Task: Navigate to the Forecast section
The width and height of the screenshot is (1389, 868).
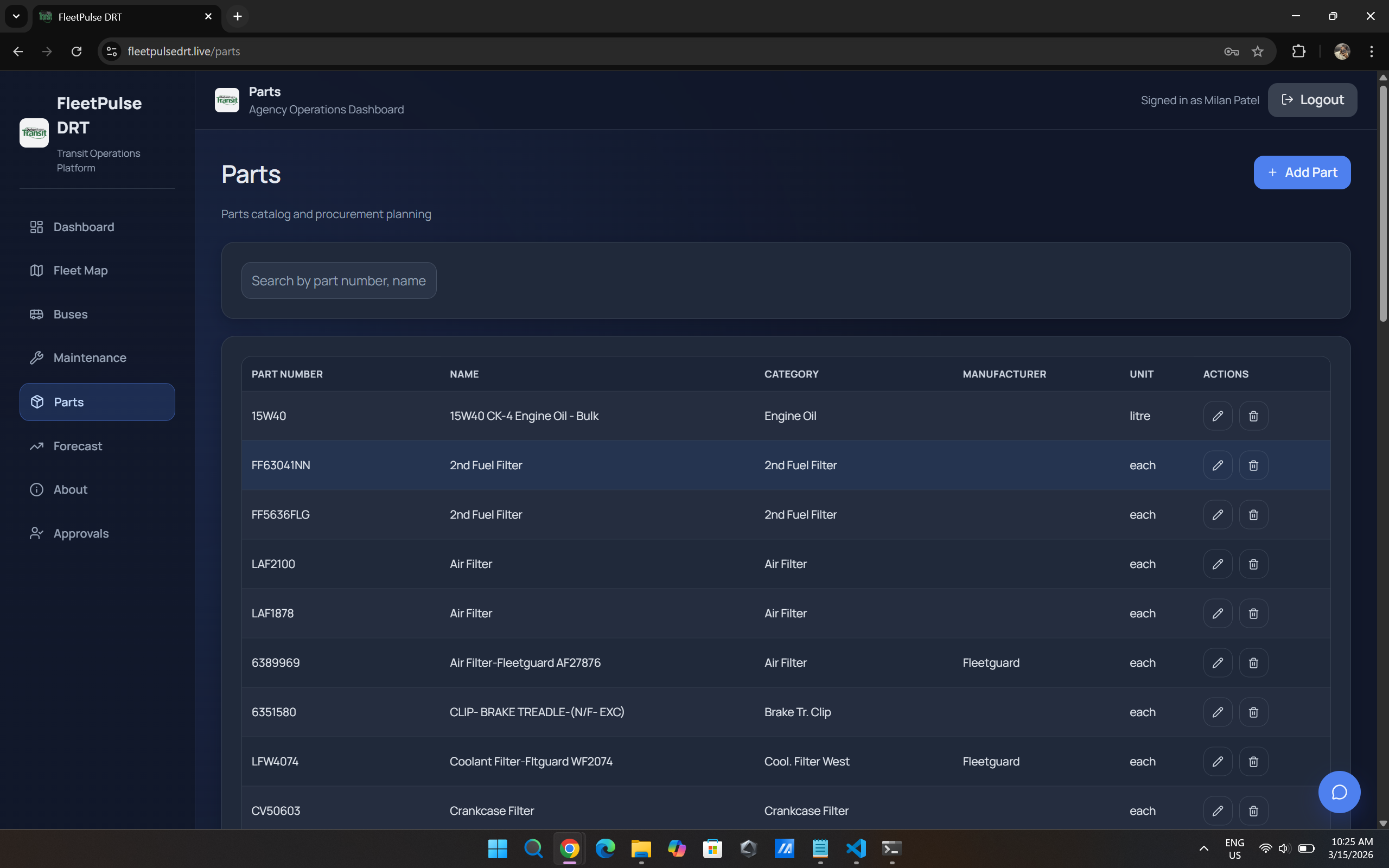Action: (78, 446)
